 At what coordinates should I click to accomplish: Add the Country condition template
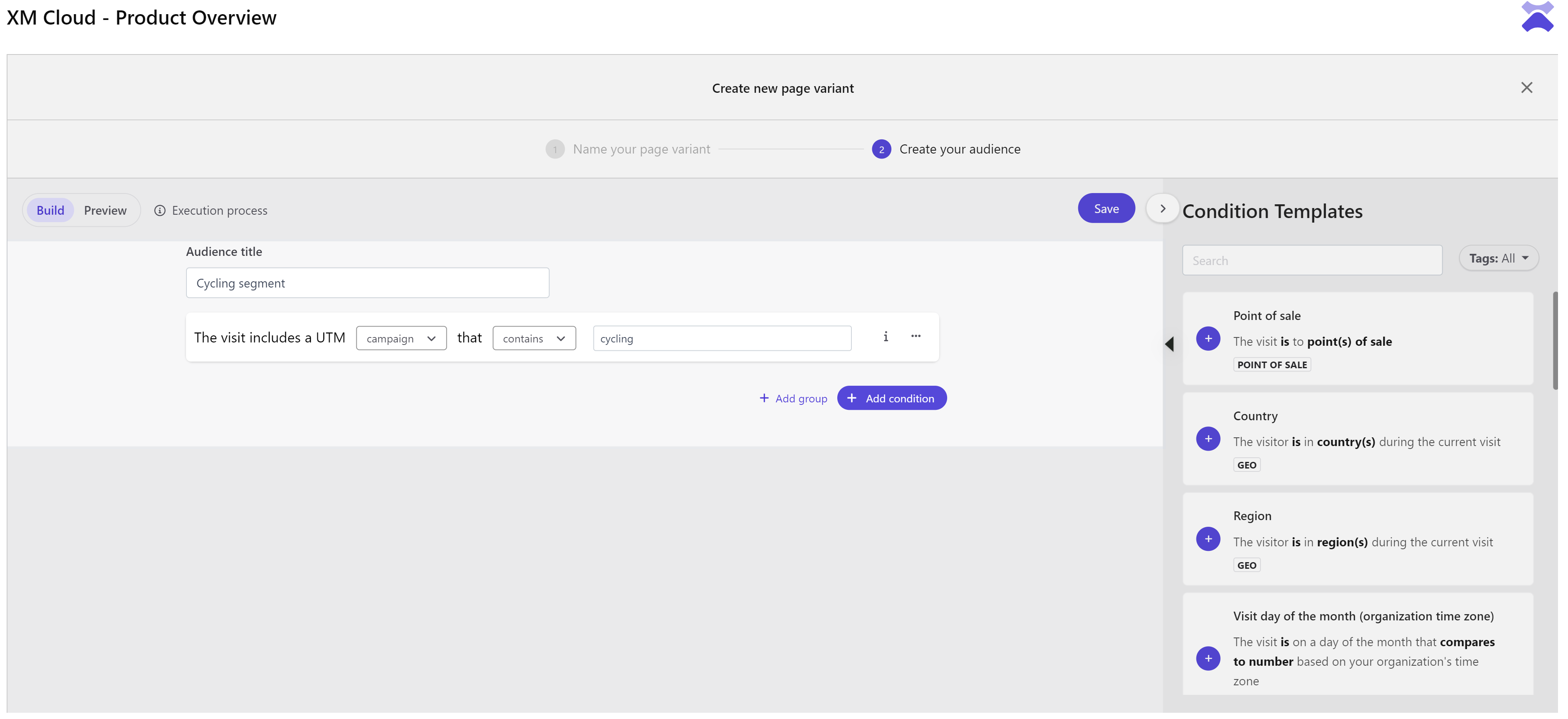[x=1208, y=439]
